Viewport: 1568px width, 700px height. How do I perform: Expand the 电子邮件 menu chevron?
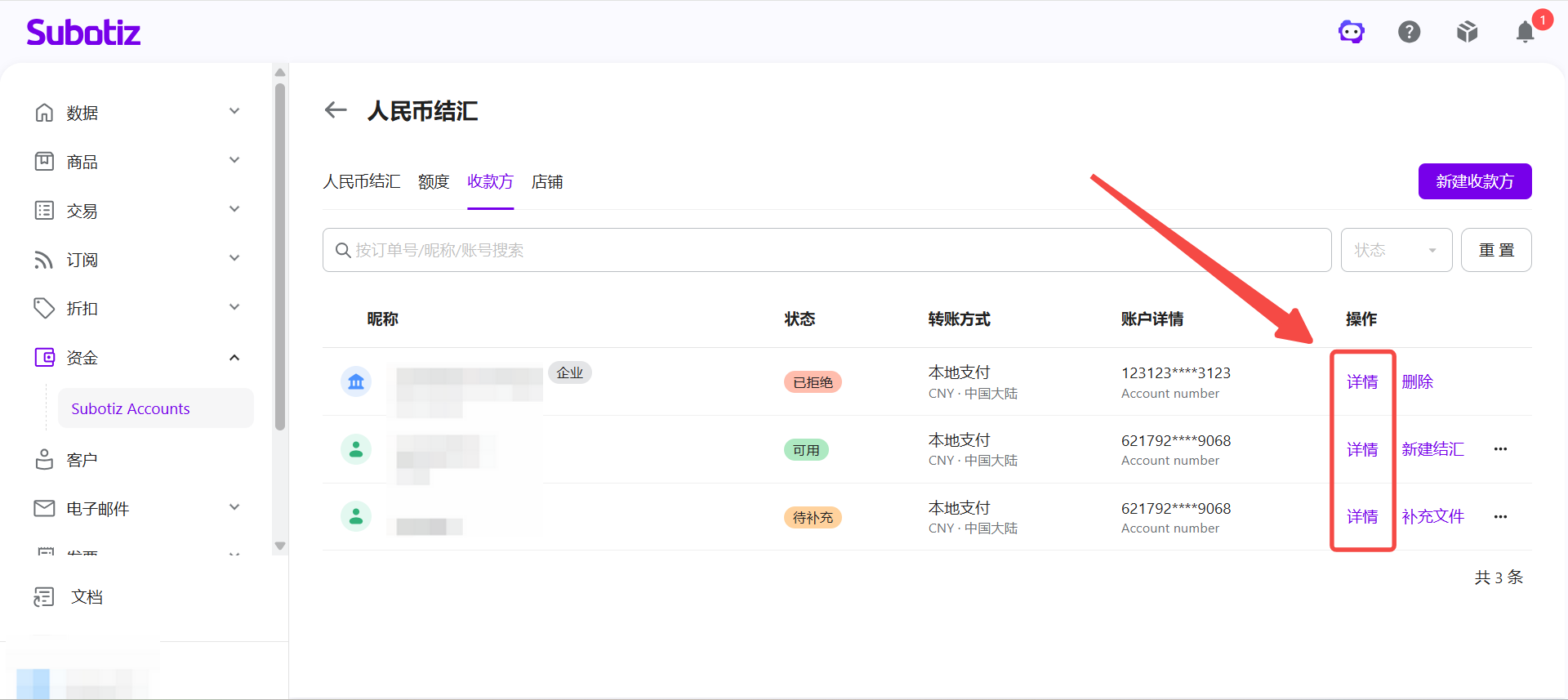pos(234,507)
